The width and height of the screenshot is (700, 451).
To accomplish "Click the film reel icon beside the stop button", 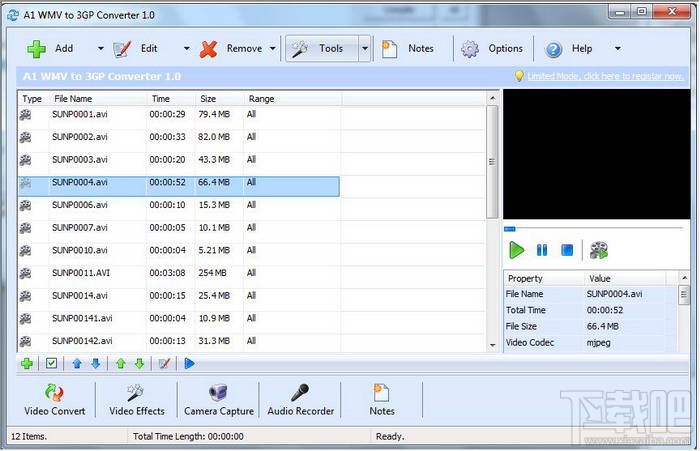I will point(599,250).
